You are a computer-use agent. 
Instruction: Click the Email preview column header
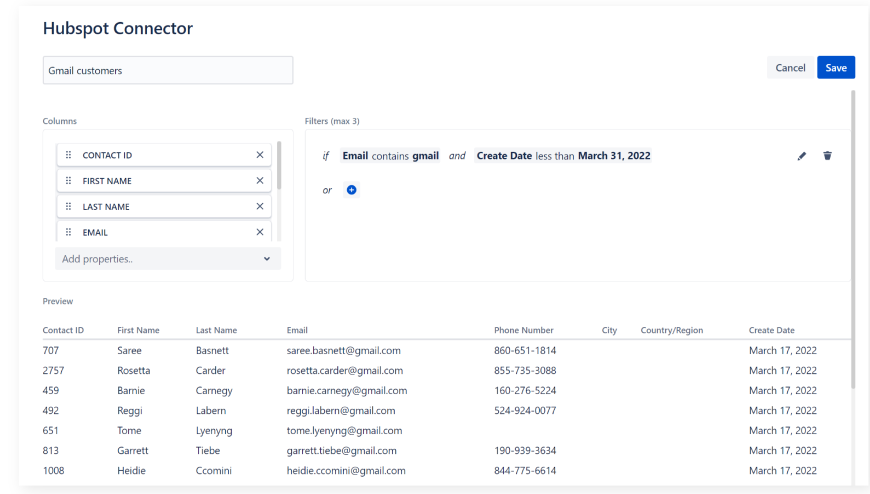tap(297, 330)
